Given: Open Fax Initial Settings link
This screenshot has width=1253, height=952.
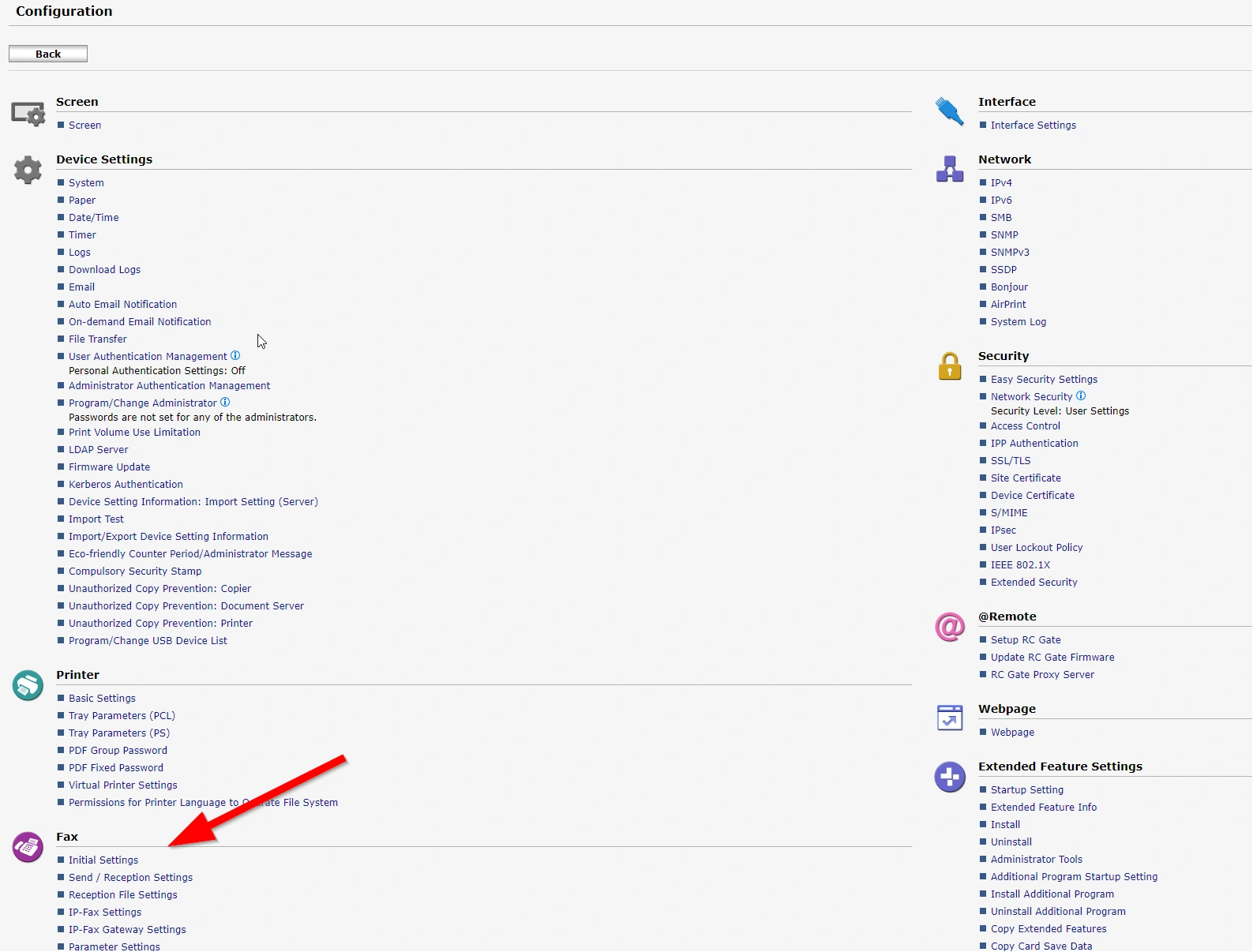Looking at the screenshot, I should click(103, 860).
